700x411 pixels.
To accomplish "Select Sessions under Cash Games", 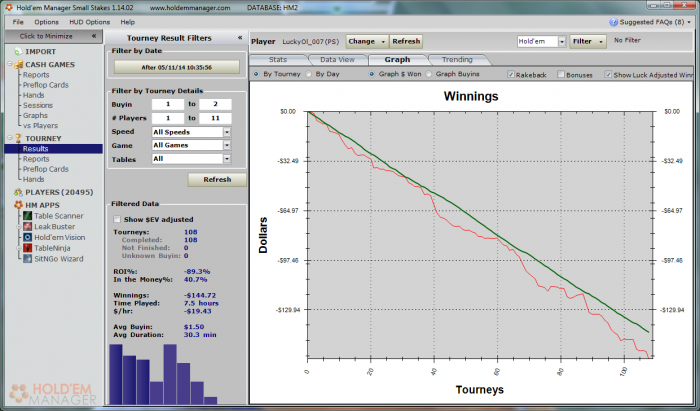I will [38, 105].
